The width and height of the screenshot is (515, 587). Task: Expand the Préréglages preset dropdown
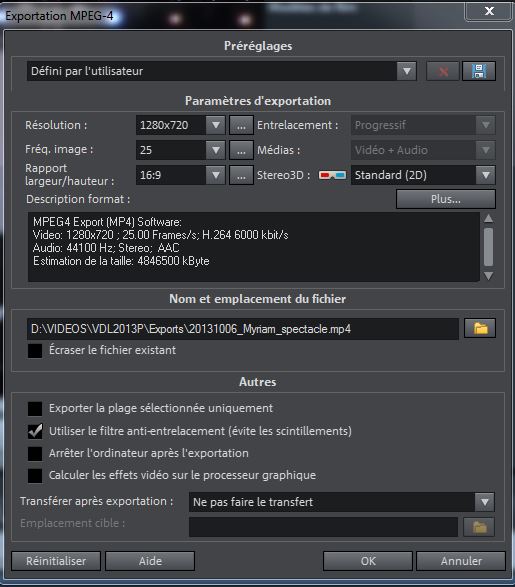pos(406,71)
